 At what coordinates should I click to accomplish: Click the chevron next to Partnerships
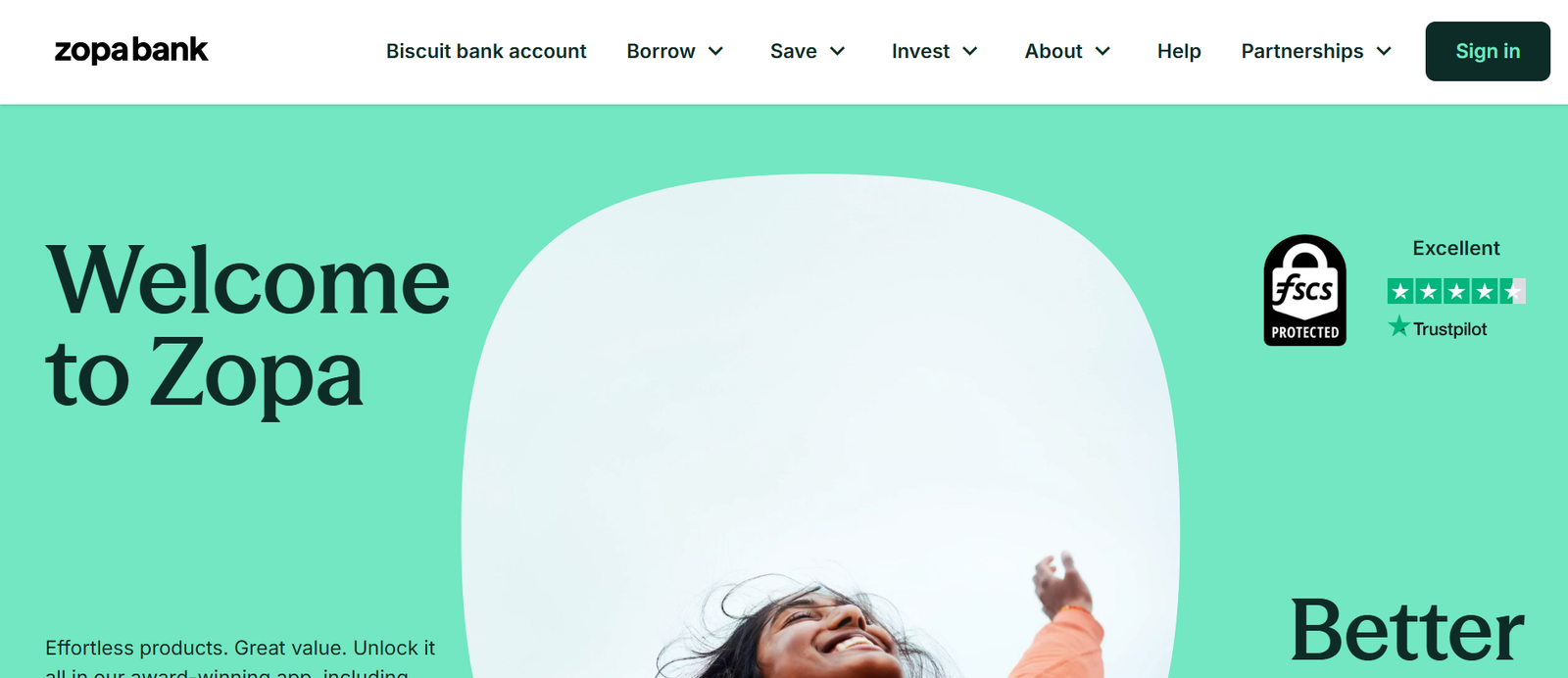click(x=1384, y=51)
